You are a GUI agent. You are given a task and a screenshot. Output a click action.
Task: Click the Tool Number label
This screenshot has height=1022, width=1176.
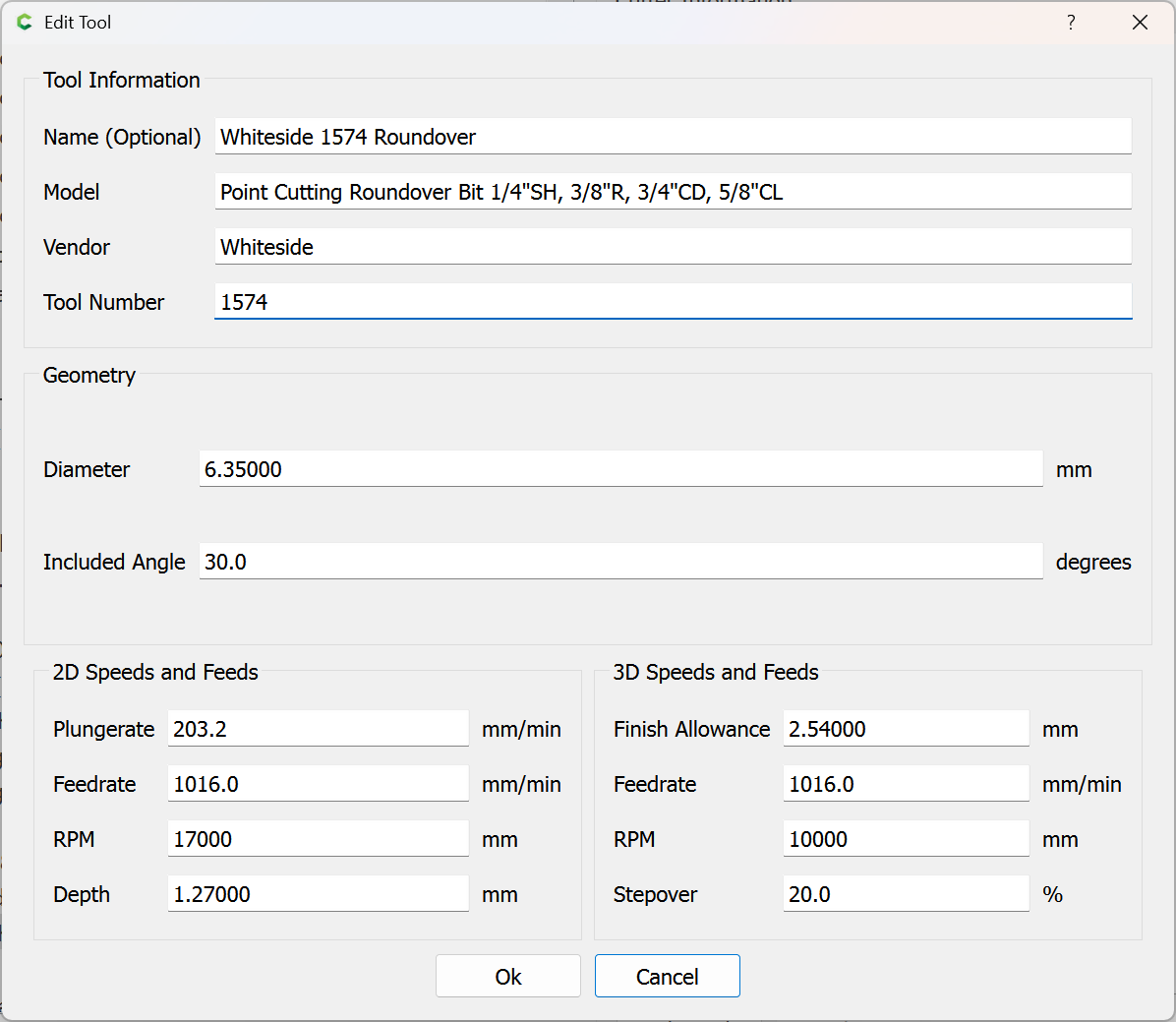[103, 302]
